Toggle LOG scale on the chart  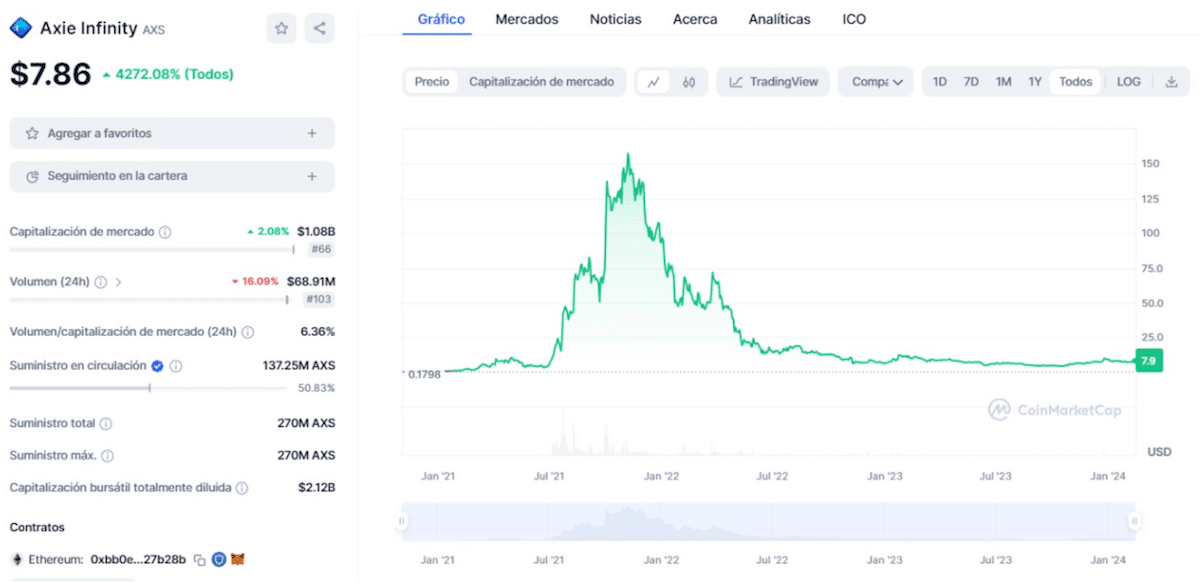(1128, 81)
